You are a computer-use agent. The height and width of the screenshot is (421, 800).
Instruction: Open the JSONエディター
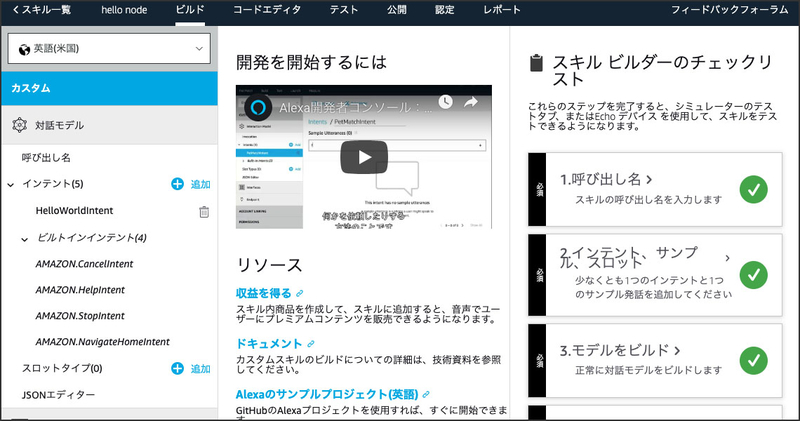58,394
